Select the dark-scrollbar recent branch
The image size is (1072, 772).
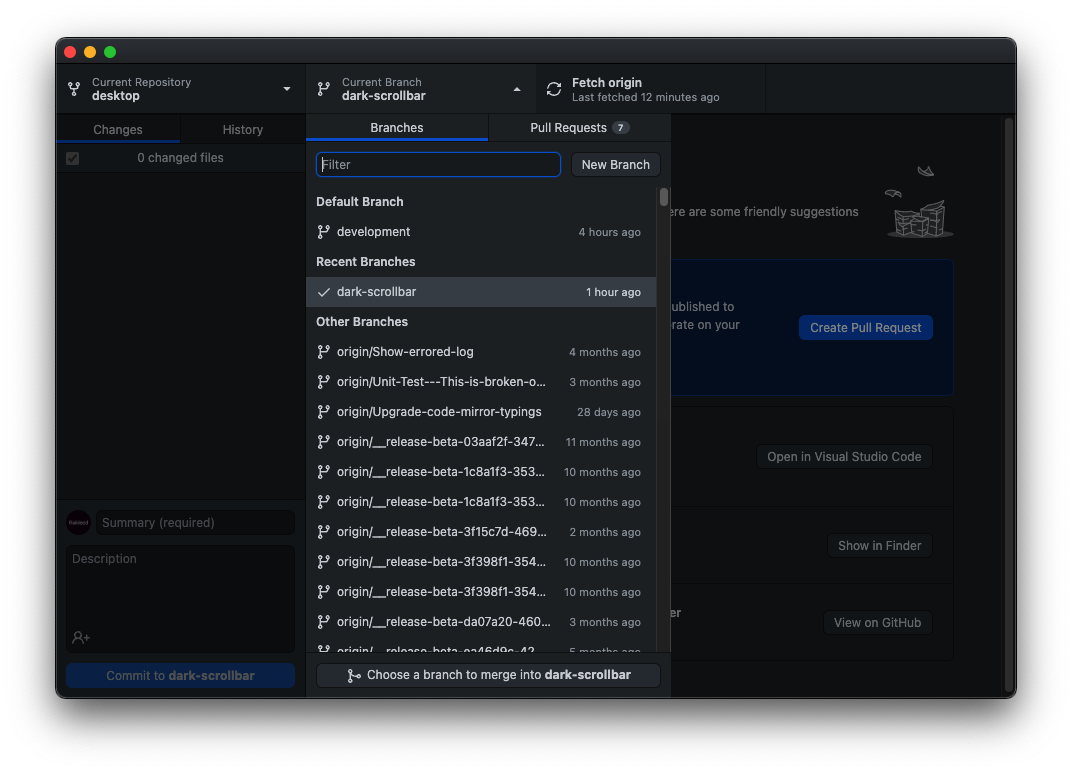click(x=481, y=292)
